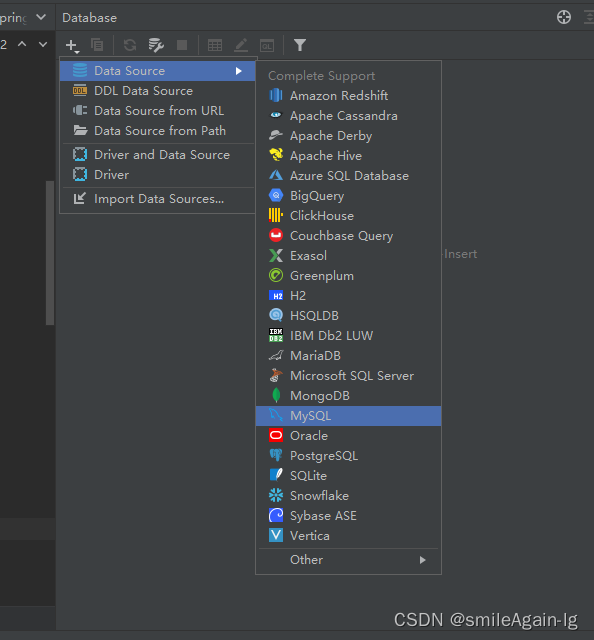
Task: Select the Driver menu item
Action: pos(158,175)
